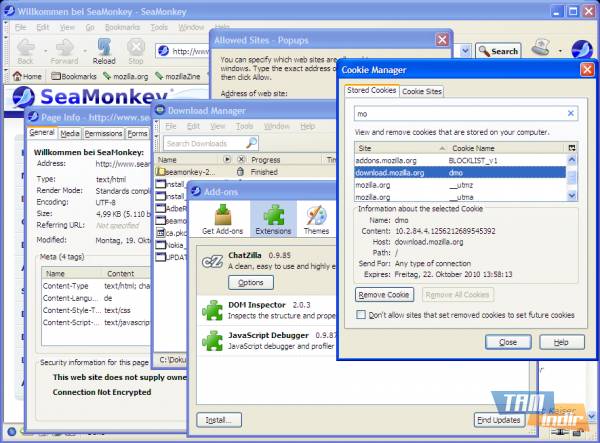Screen dimensions: 600x443
Task: Enable don't allow removed cookies checkbox
Action: [361, 315]
